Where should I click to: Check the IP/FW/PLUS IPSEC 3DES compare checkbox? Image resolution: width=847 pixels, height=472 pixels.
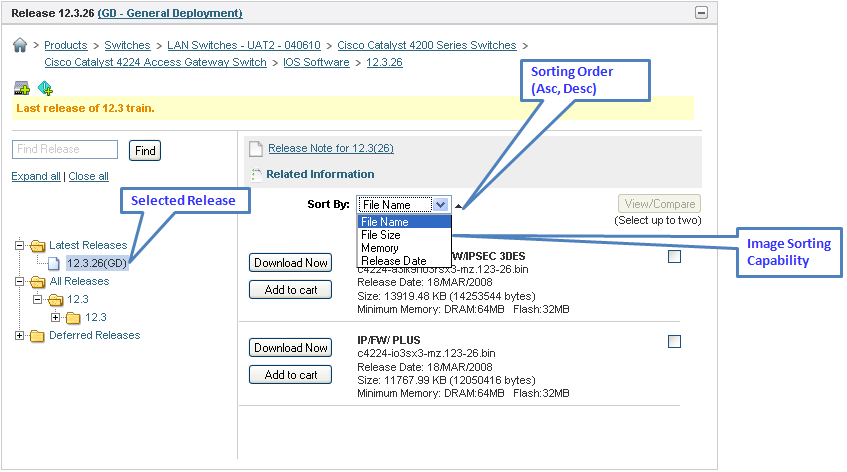(x=674, y=257)
